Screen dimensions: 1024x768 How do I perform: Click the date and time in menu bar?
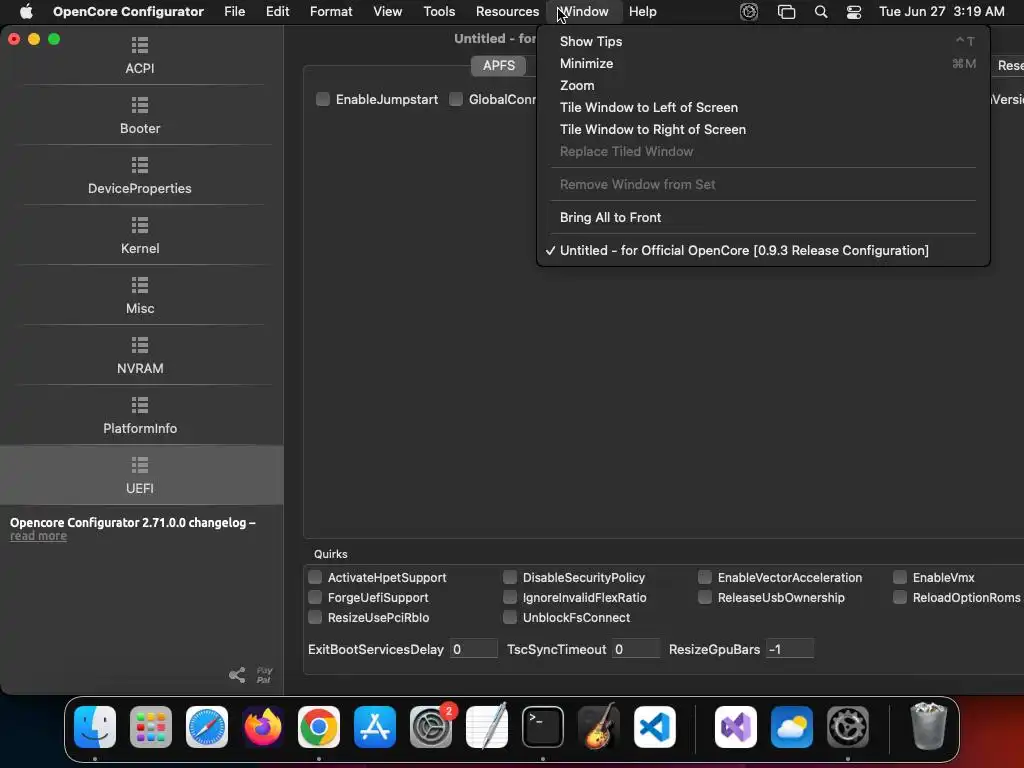click(x=942, y=12)
